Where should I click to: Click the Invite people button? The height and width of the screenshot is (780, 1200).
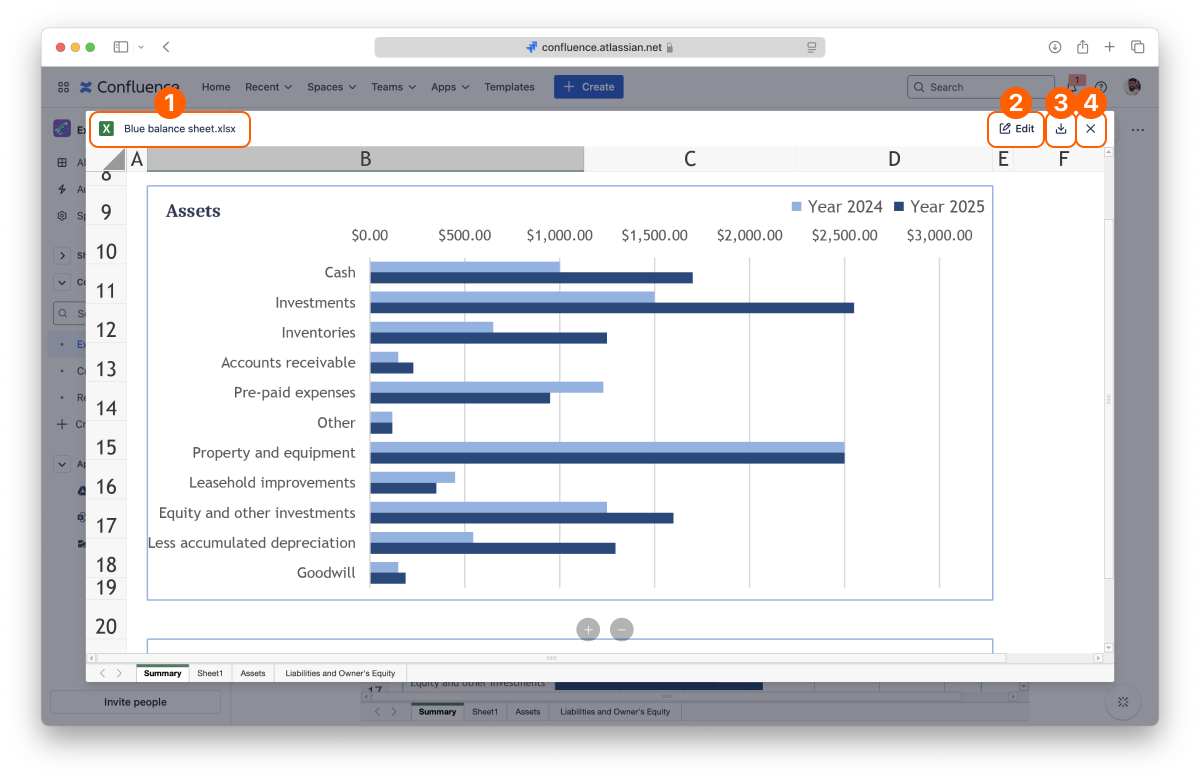[135, 702]
